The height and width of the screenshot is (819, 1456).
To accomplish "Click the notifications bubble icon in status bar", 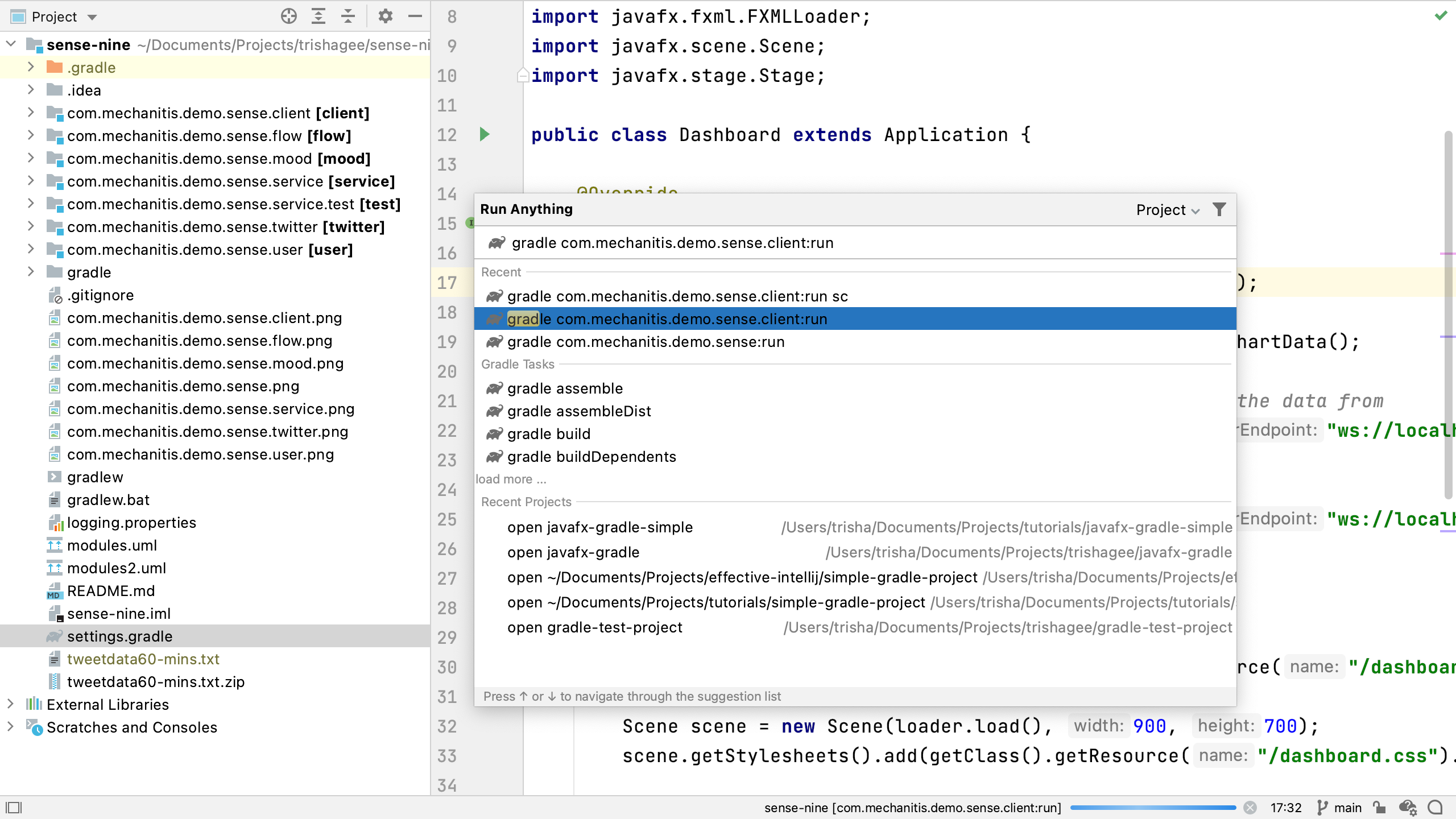I will point(1436,808).
